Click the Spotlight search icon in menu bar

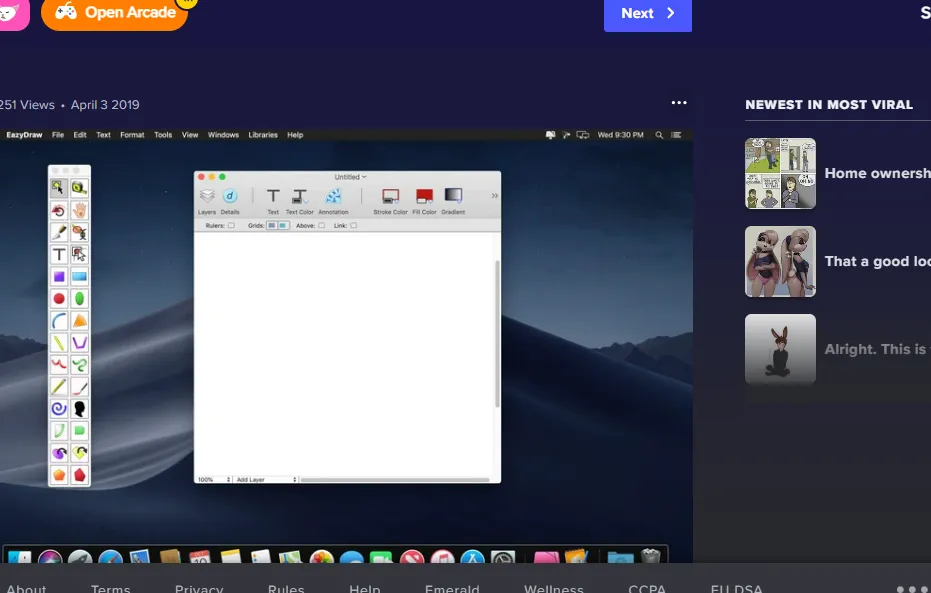659,135
